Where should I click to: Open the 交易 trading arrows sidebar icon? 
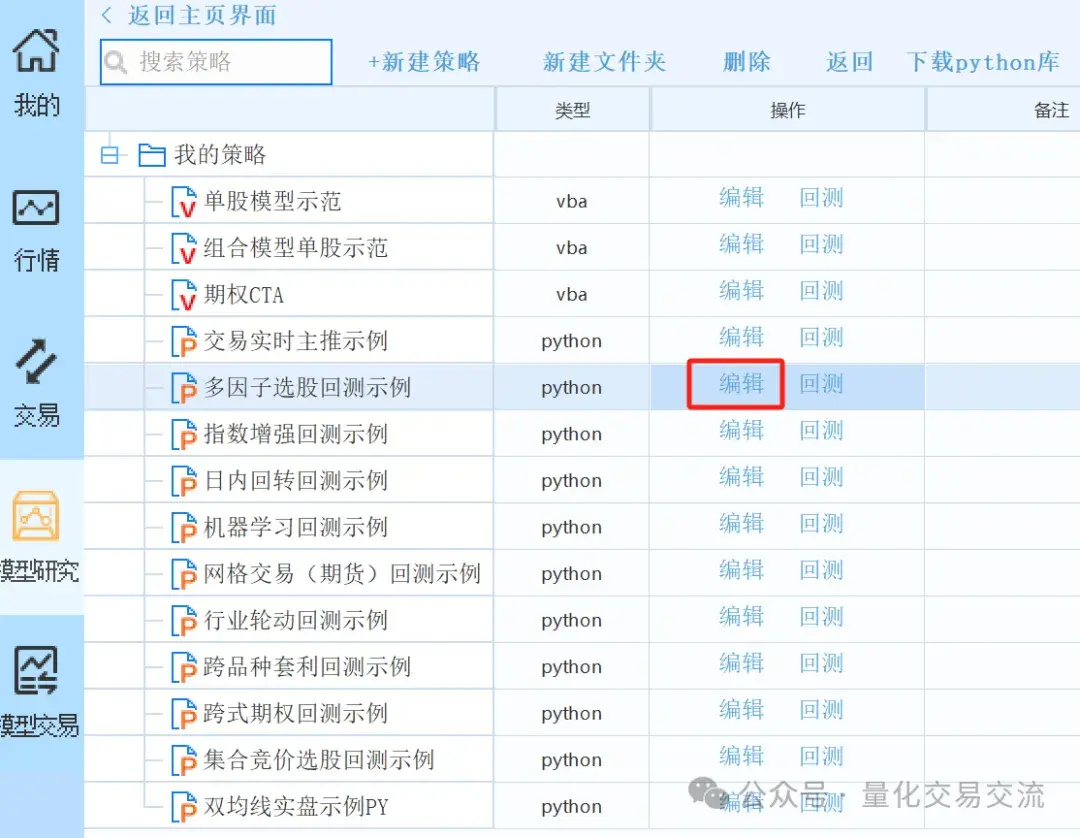[x=37, y=362]
